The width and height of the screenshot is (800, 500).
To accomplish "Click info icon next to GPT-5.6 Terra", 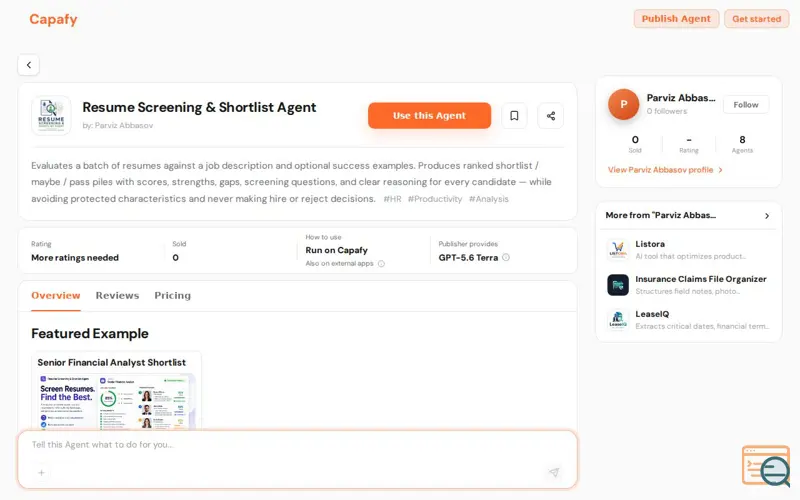I will tap(506, 258).
